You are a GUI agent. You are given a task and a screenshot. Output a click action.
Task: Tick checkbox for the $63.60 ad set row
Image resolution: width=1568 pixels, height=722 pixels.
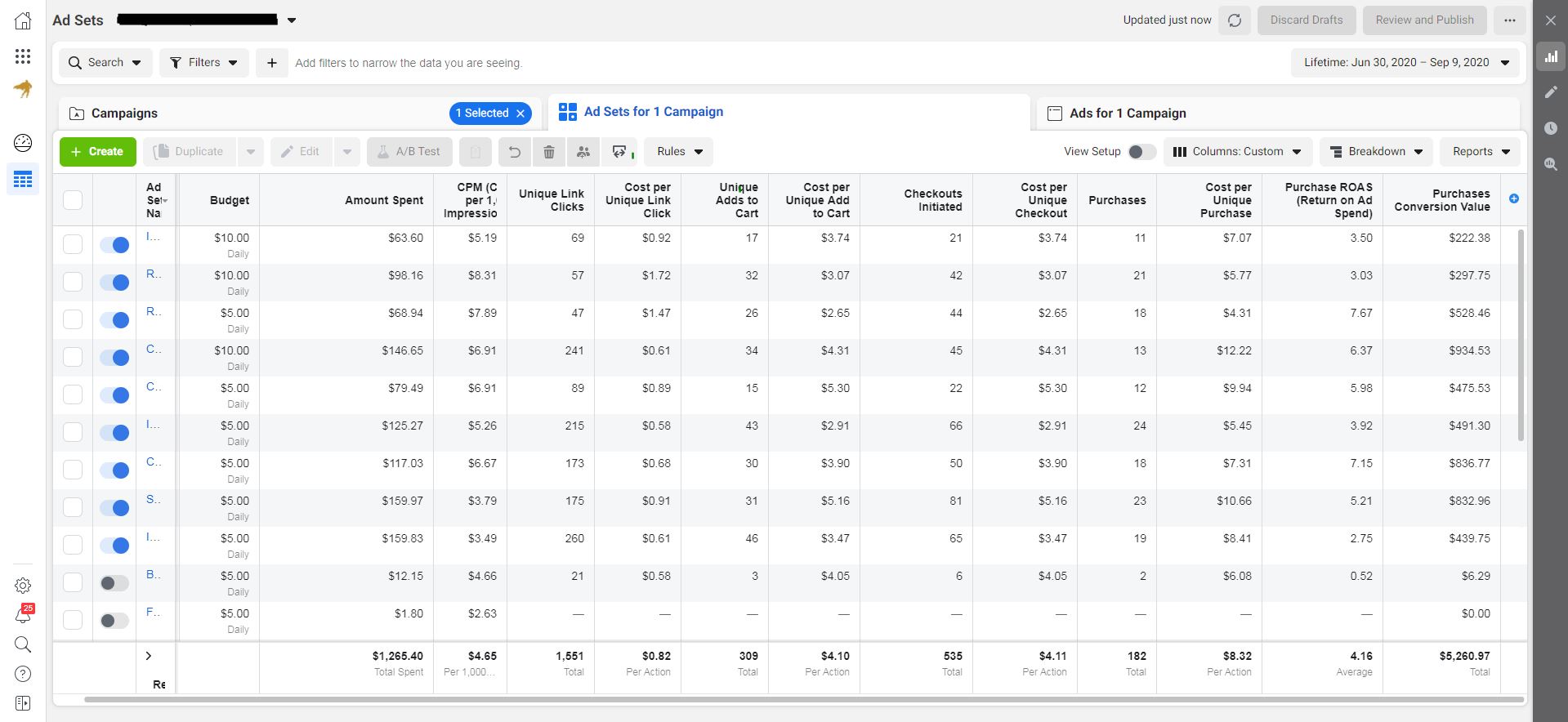point(73,244)
